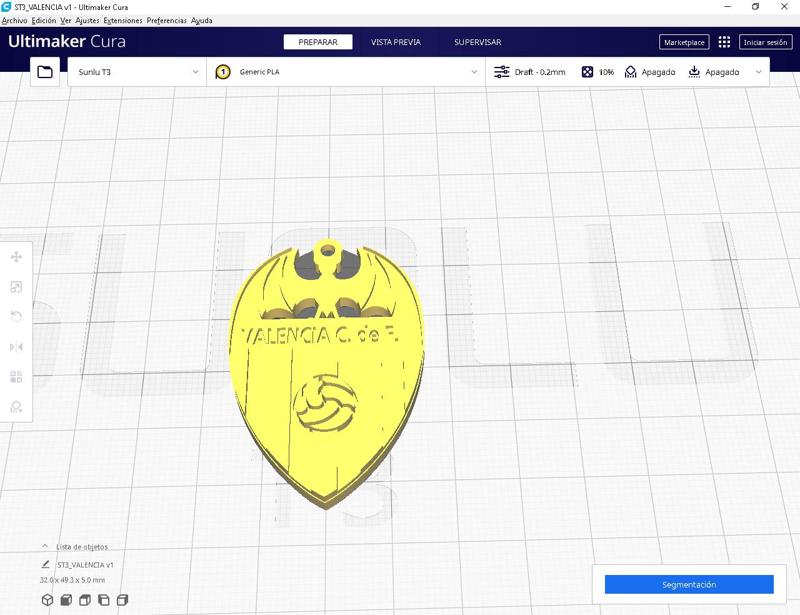Select the Per Model Settings tool
Screen dimensions: 800x615
(16, 377)
